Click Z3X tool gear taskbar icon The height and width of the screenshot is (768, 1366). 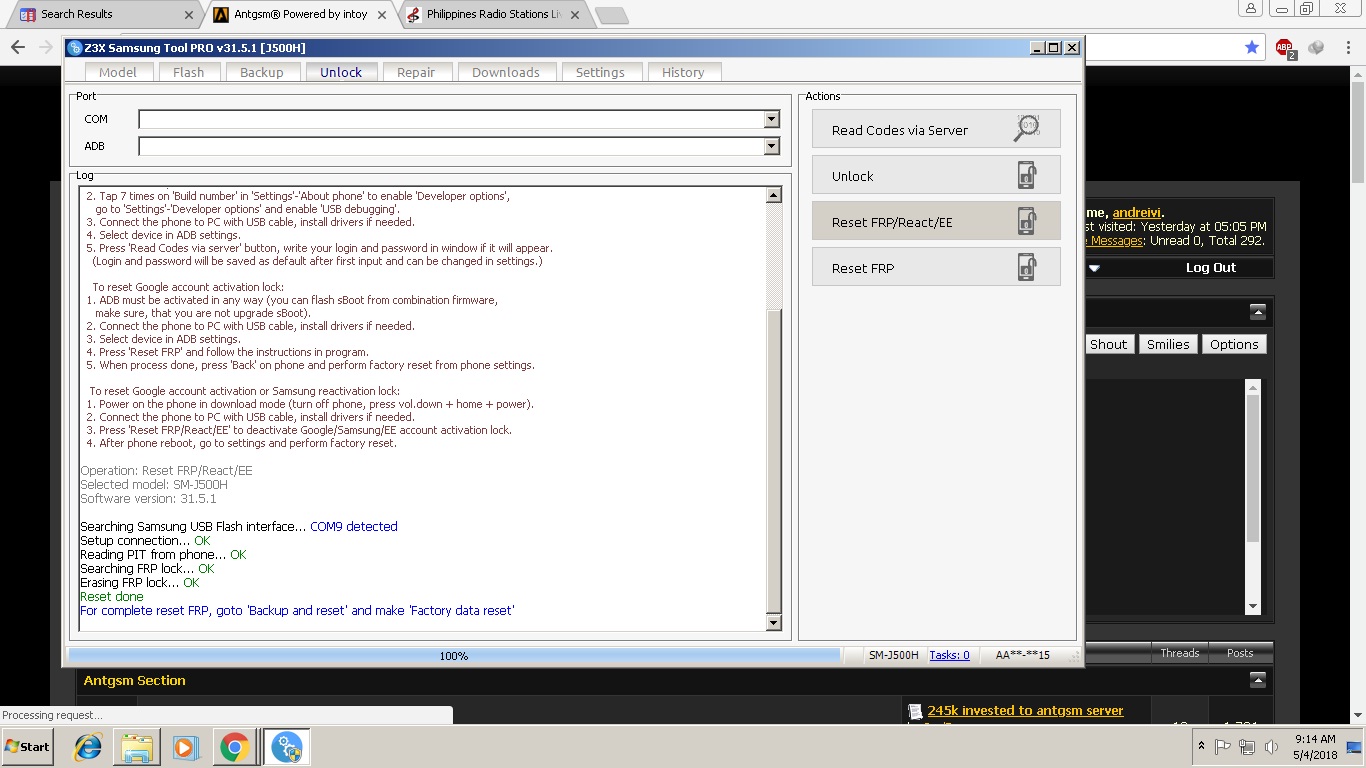click(286, 747)
